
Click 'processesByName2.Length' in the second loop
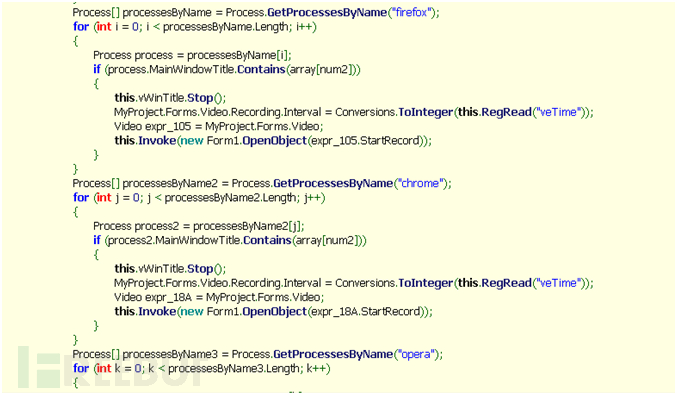pyautogui.click(x=231, y=198)
